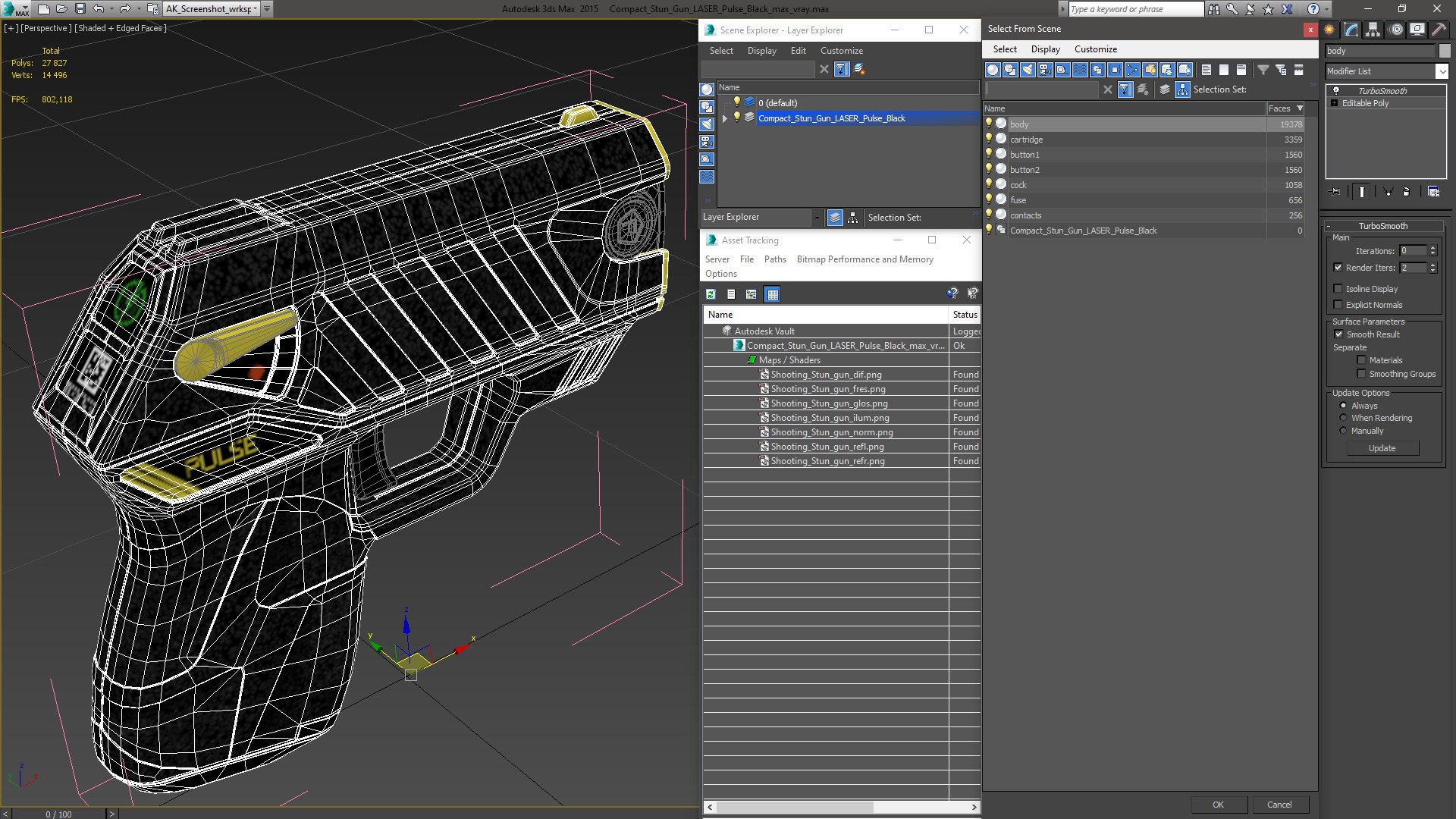Open Customize menu in Select From Scene
The height and width of the screenshot is (819, 1456).
click(x=1095, y=49)
